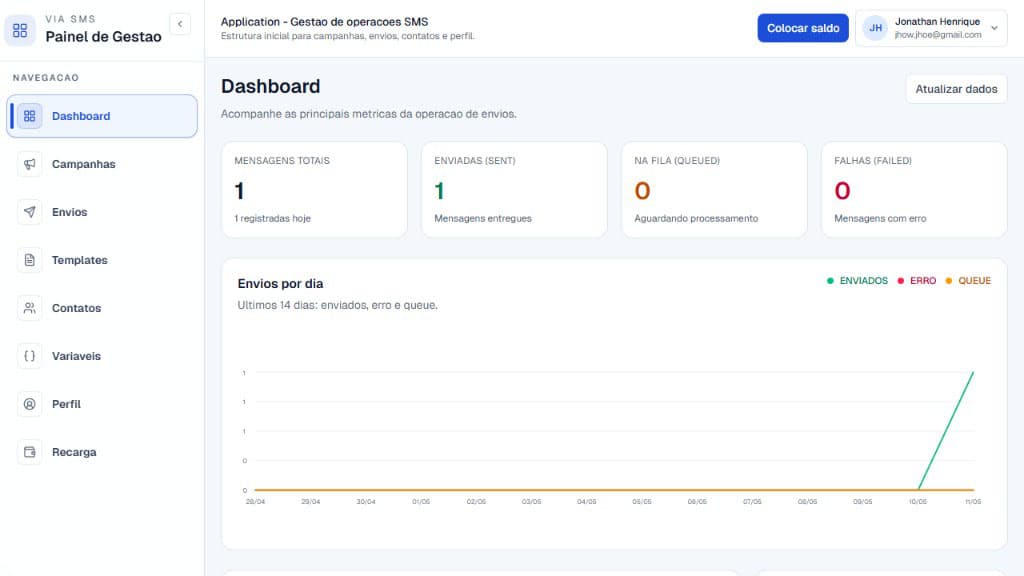Click the Dashboard grid icon in the sidebar
The image size is (1024, 576).
click(x=29, y=116)
